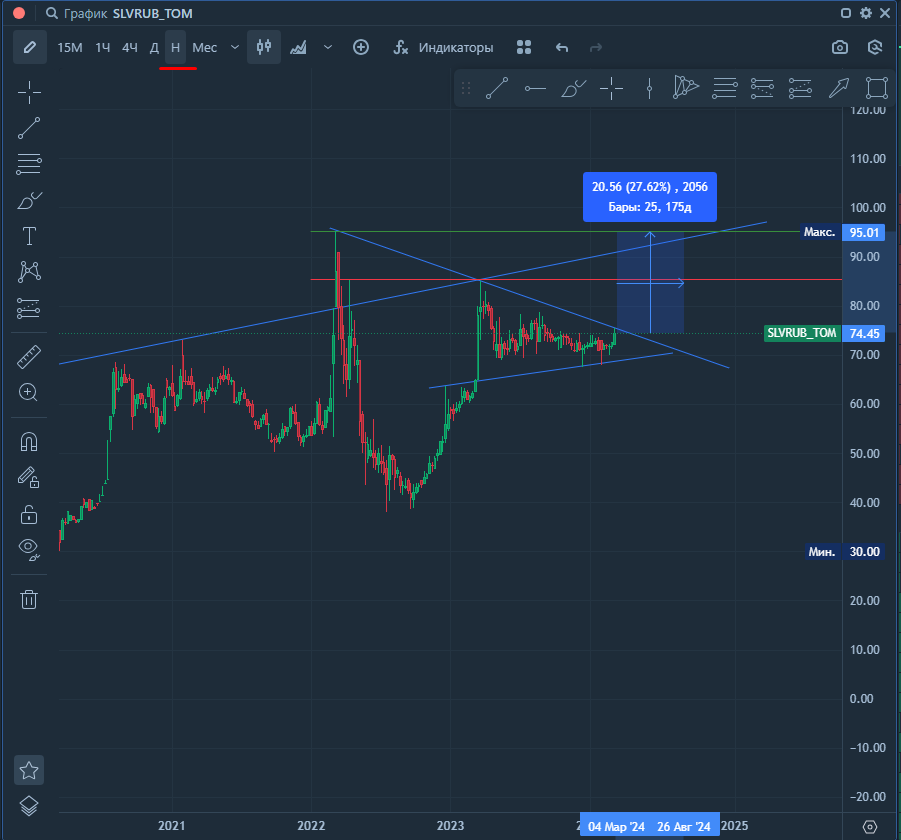Pick rectangle tool in favorites toolbar
This screenshot has height=840, width=901.
(x=877, y=88)
